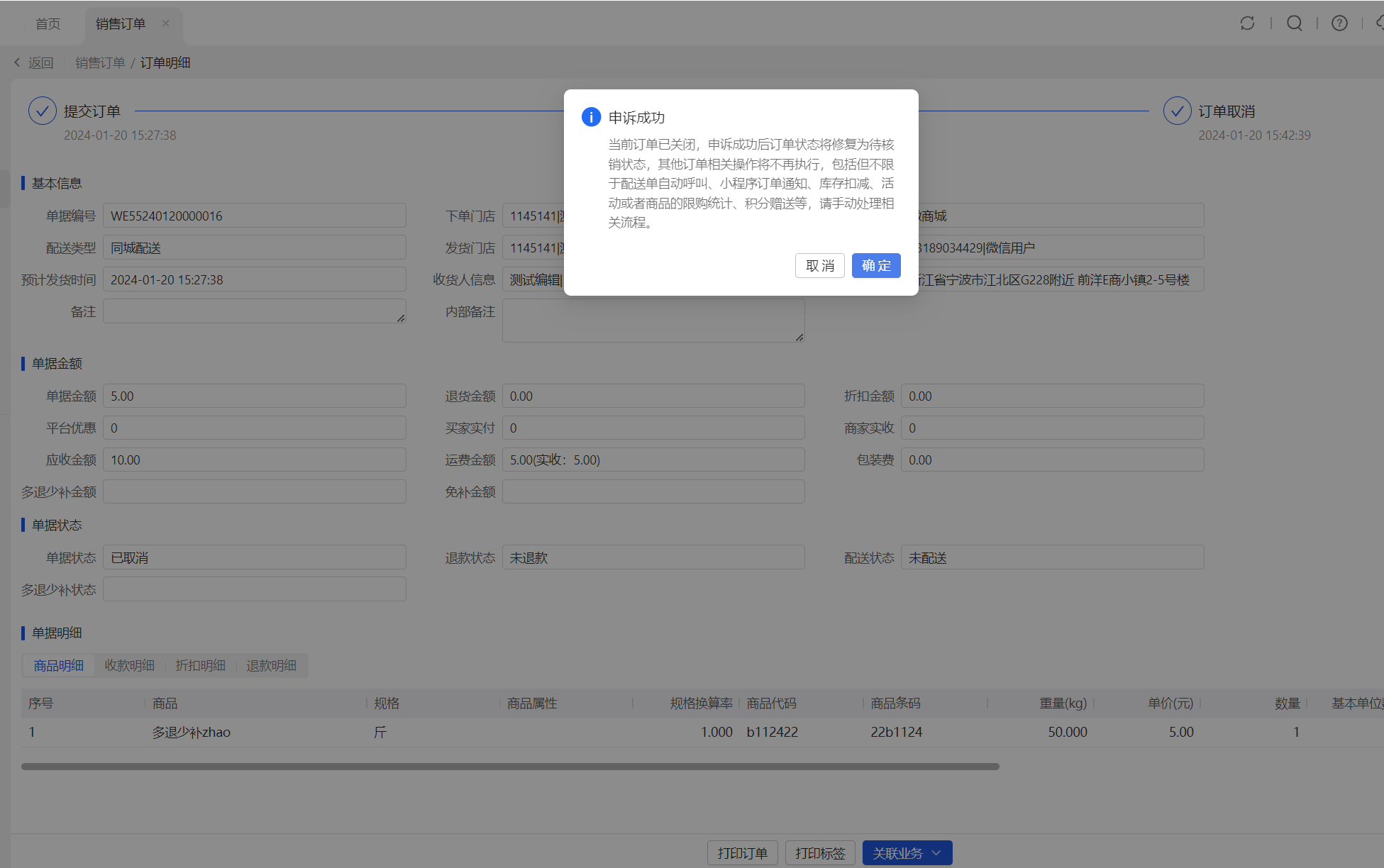Image resolution: width=1384 pixels, height=868 pixels.
Task: Click the 收货人信息 field
Action: 533,279
